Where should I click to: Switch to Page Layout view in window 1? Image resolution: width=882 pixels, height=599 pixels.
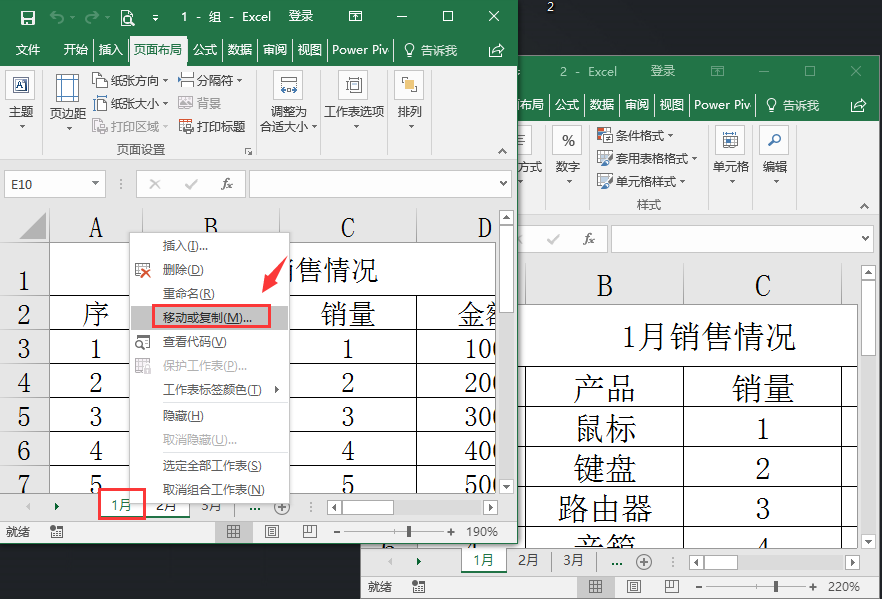(x=272, y=532)
